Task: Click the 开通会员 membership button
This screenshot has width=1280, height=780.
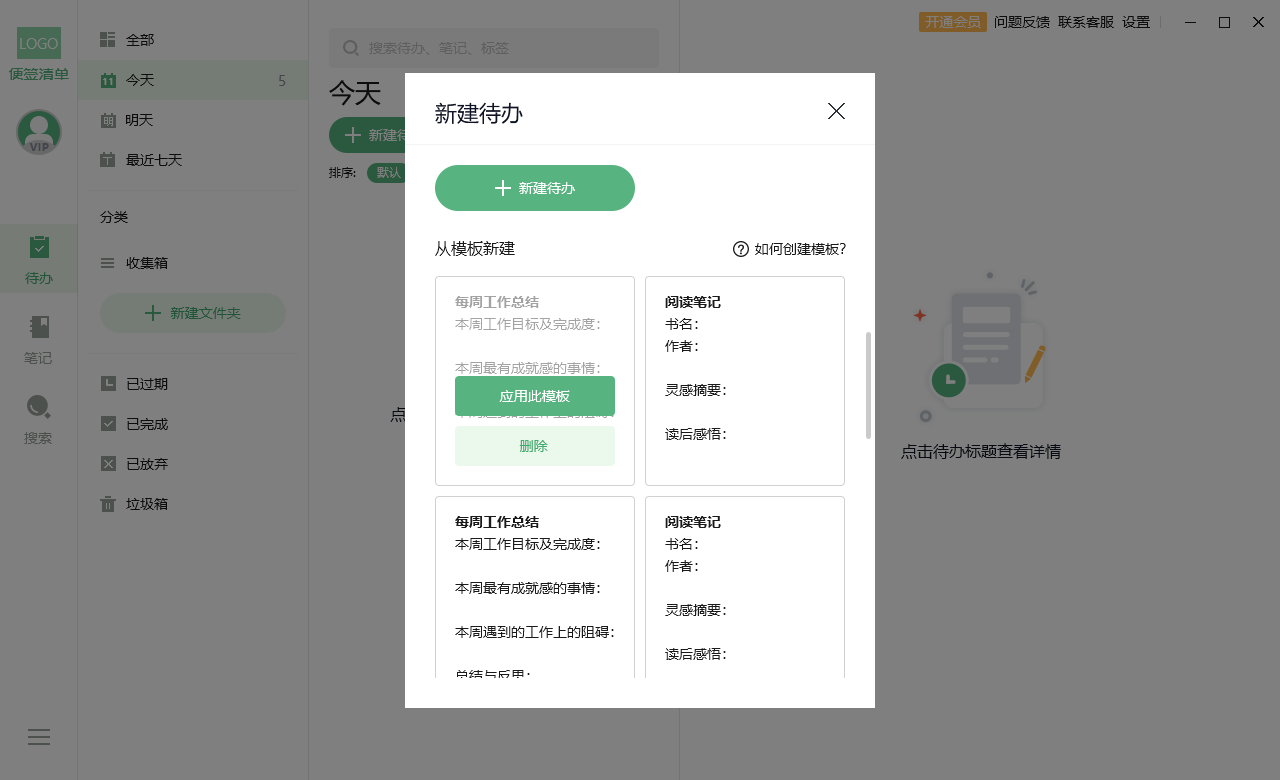Action: [952, 20]
